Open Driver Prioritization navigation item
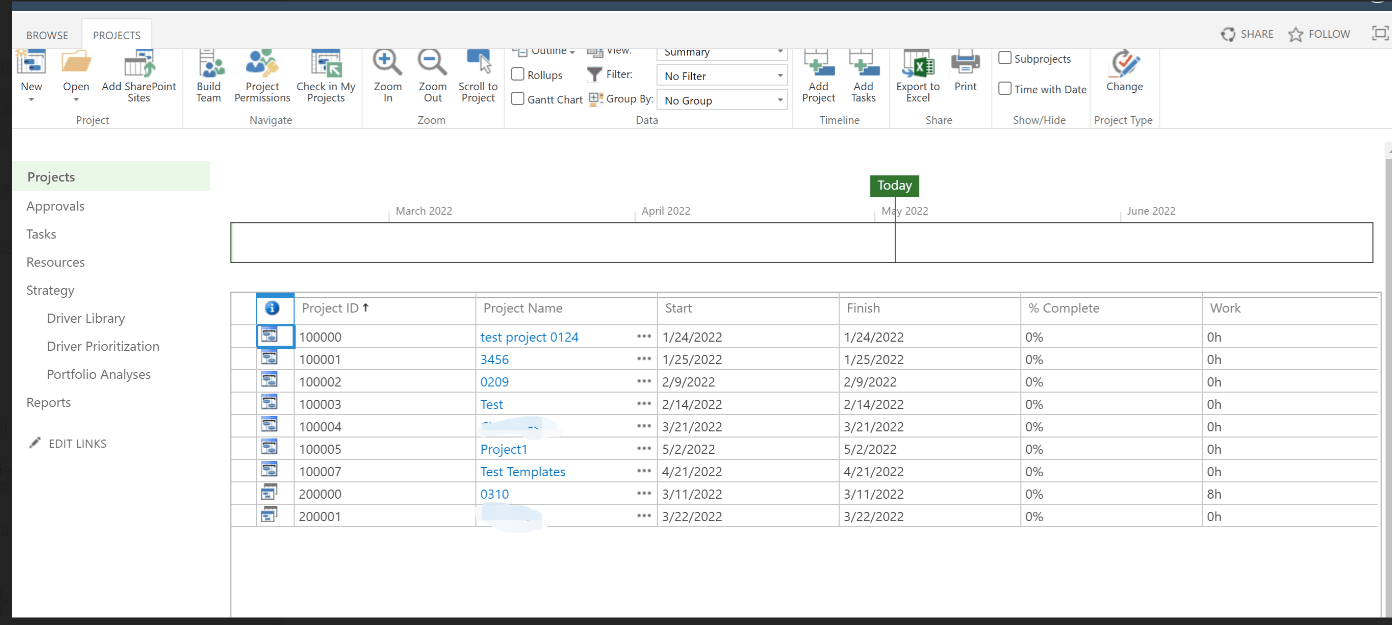Image resolution: width=1392 pixels, height=625 pixels. coord(103,346)
